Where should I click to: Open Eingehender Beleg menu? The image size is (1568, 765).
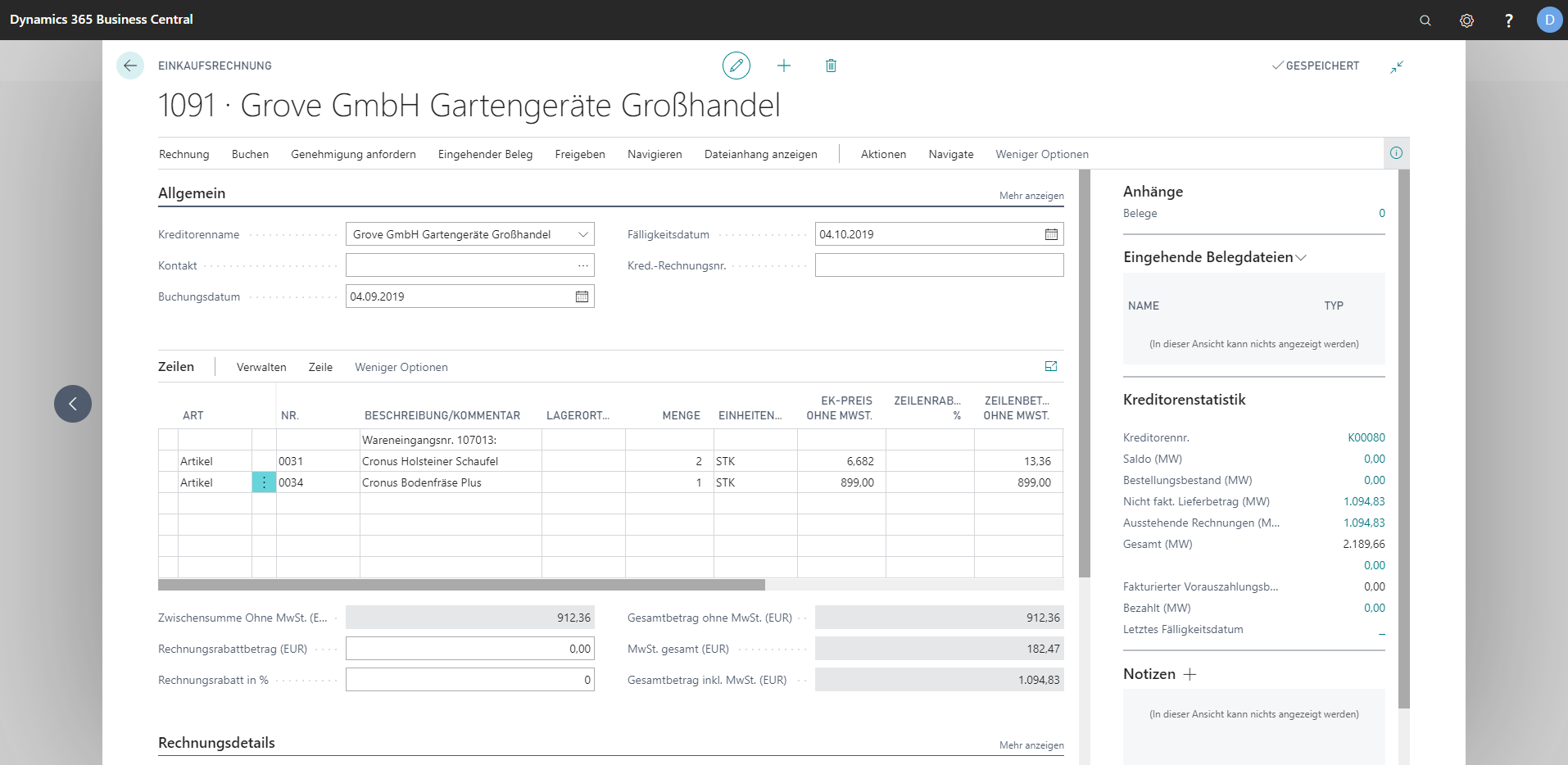point(485,154)
